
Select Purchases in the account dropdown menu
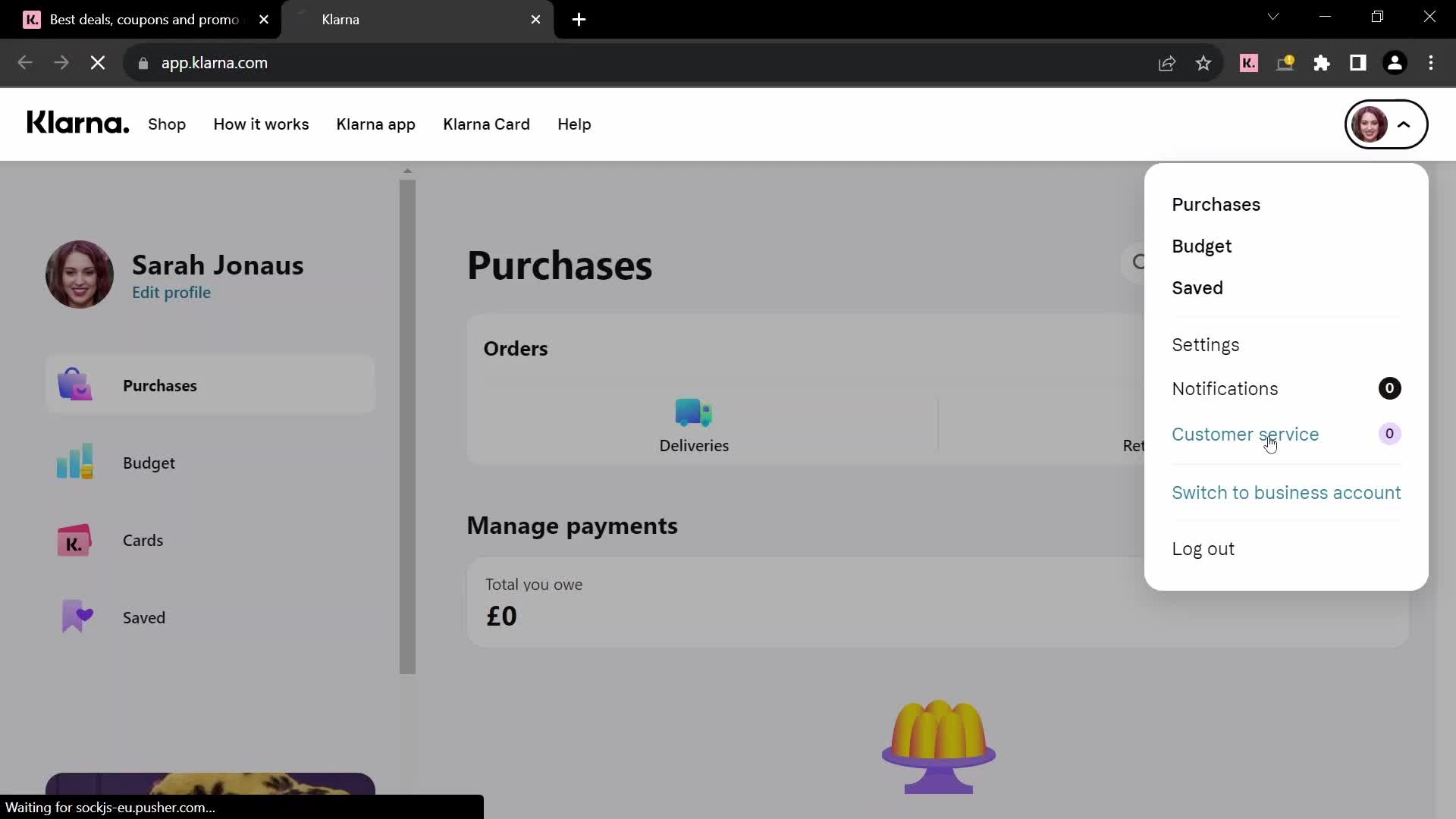(1216, 205)
